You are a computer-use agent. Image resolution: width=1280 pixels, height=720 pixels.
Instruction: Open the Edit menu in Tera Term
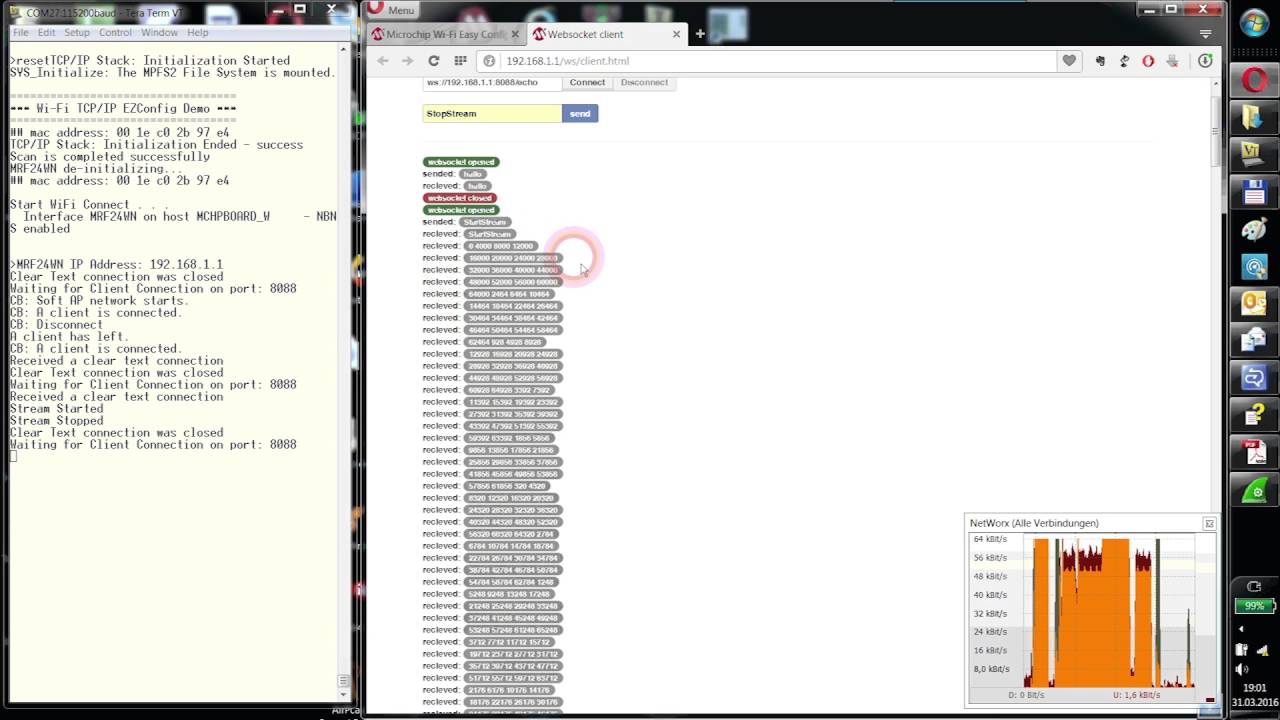tap(46, 33)
